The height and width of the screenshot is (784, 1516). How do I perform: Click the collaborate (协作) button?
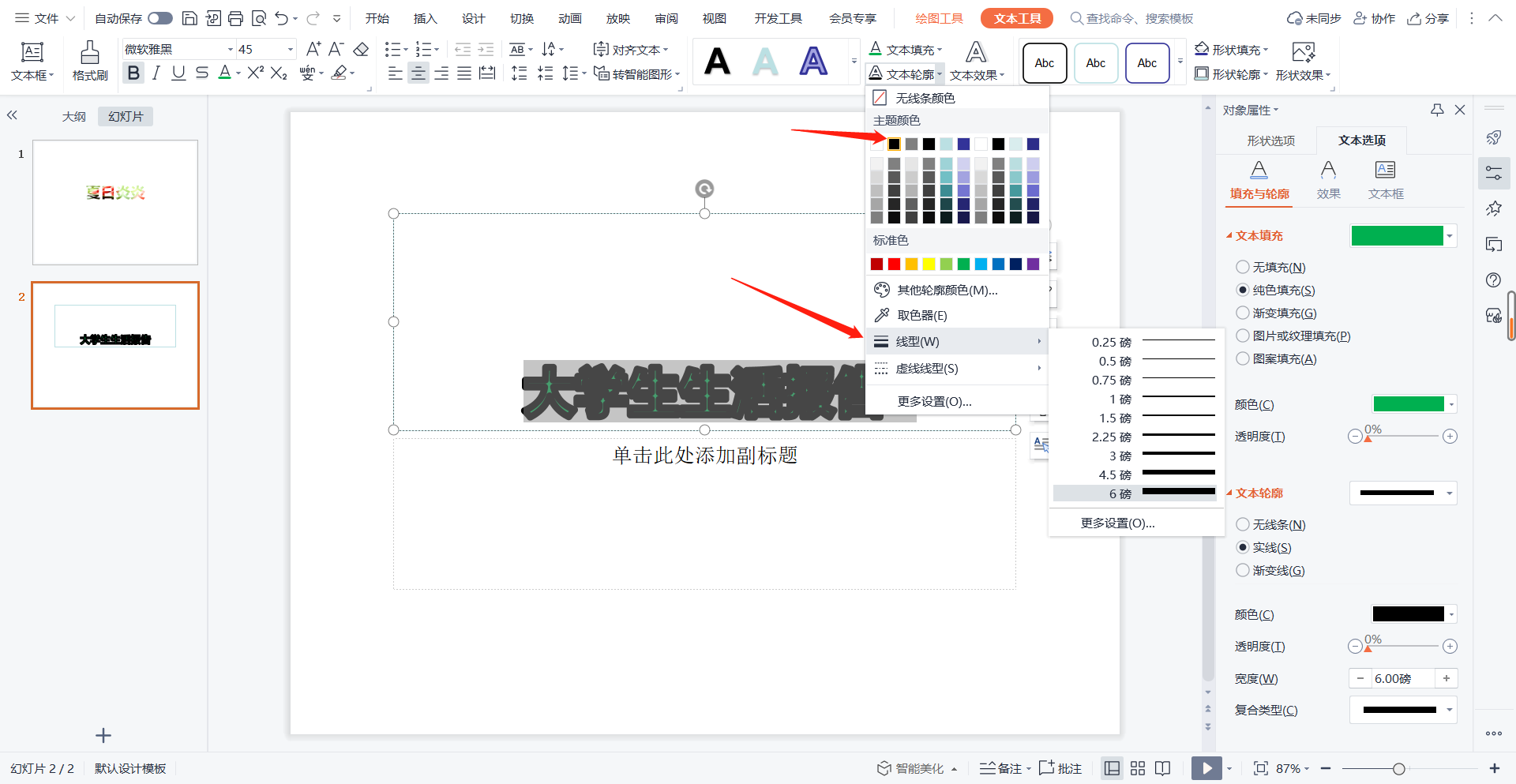click(x=1375, y=18)
